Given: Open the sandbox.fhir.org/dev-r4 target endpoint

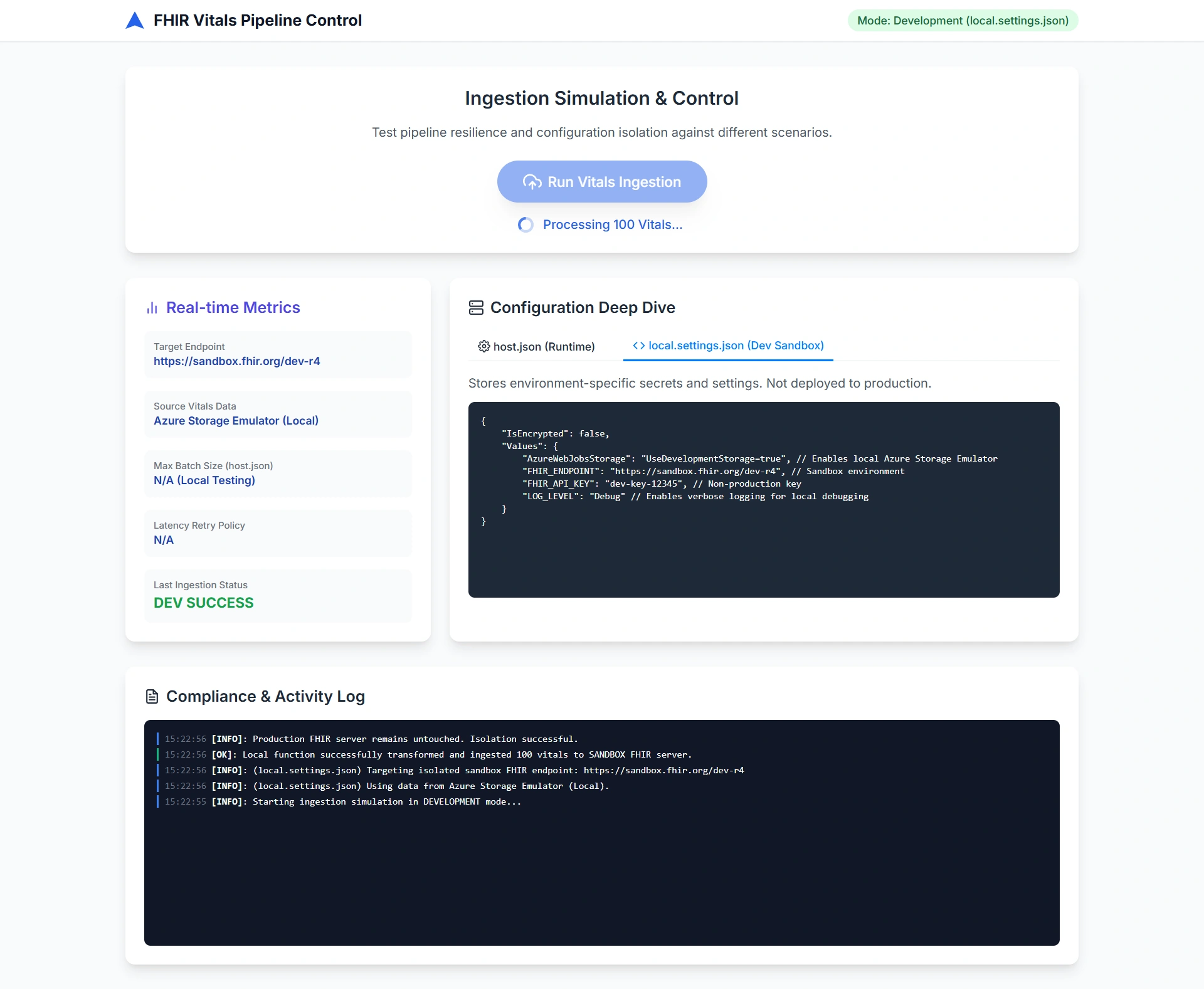Looking at the screenshot, I should [237, 361].
